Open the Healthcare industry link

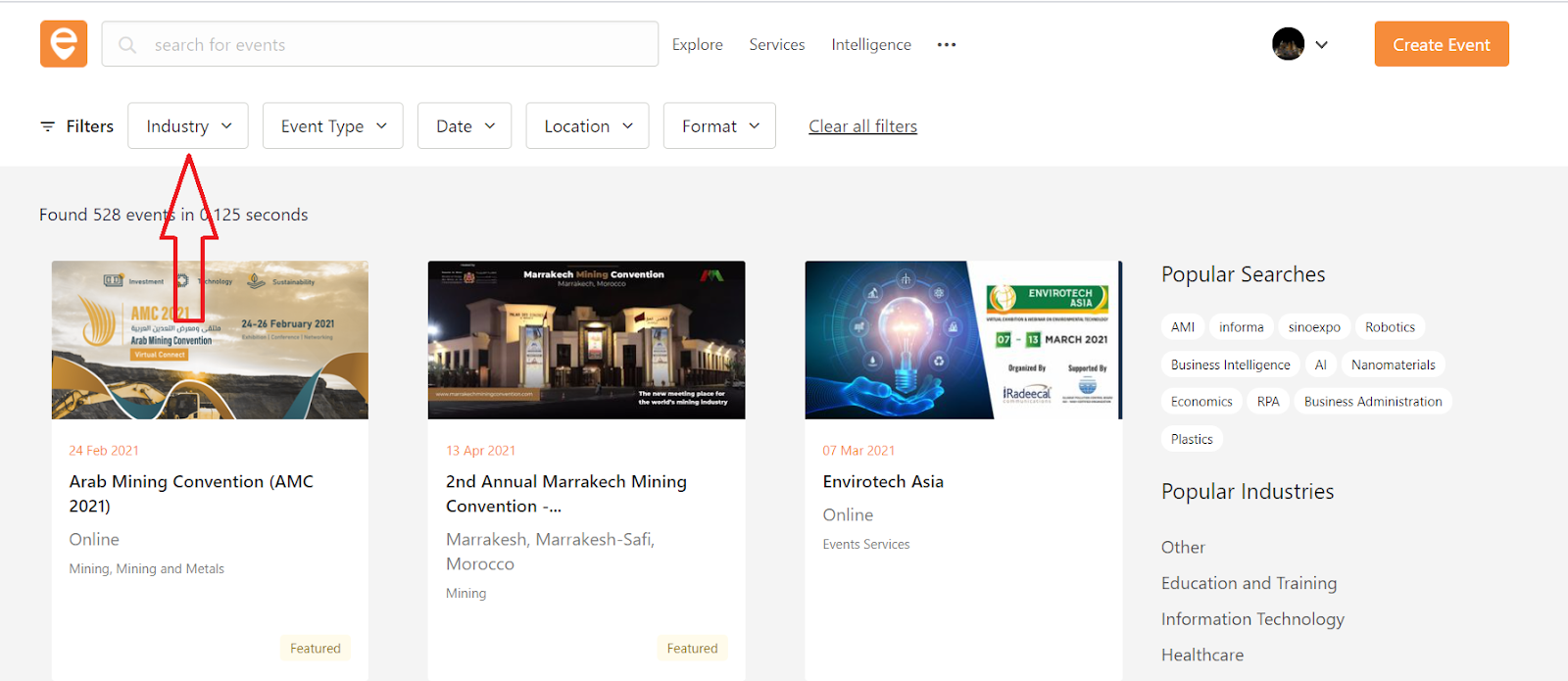tap(1202, 655)
